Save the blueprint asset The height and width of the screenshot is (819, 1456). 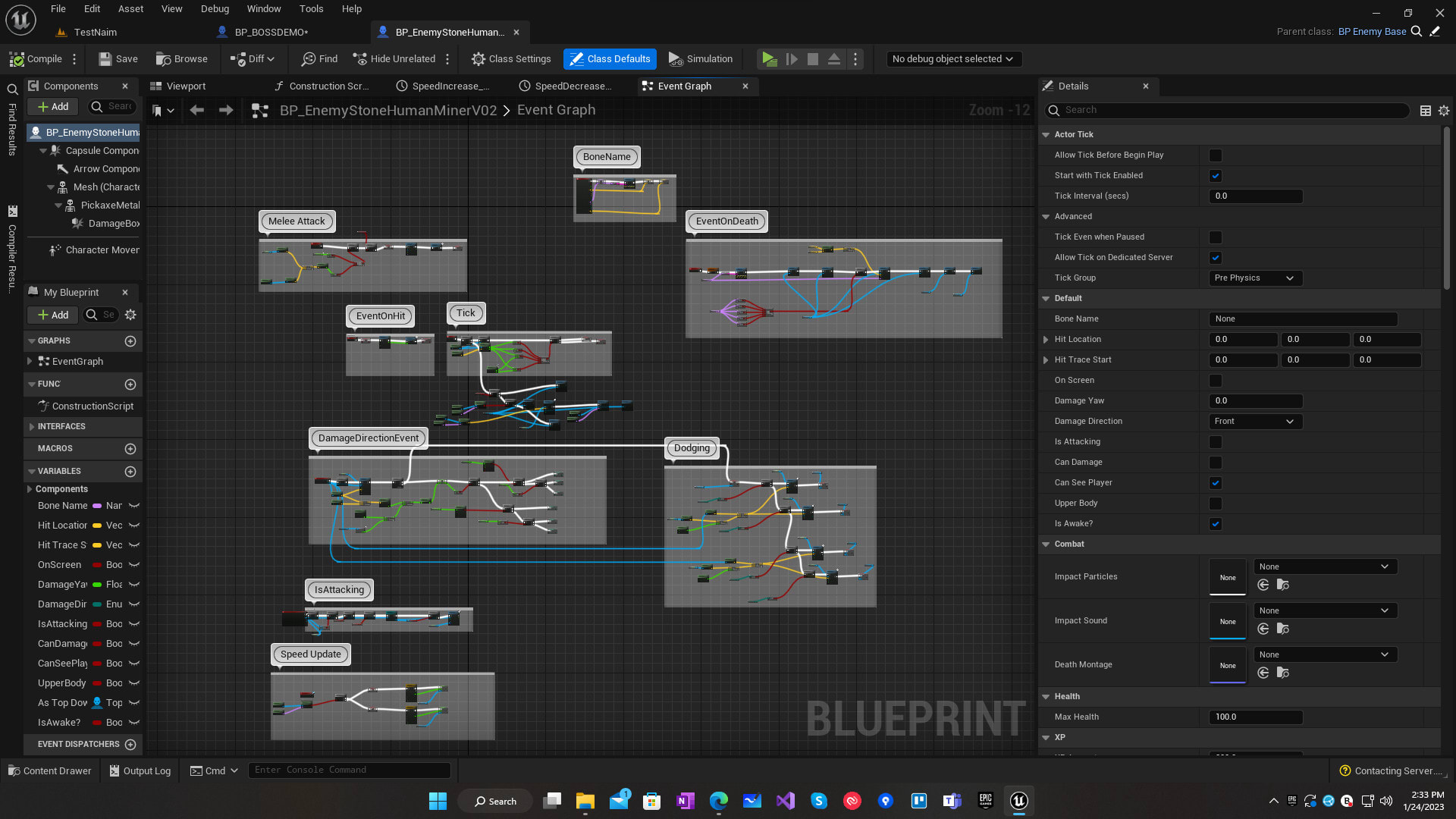(118, 58)
